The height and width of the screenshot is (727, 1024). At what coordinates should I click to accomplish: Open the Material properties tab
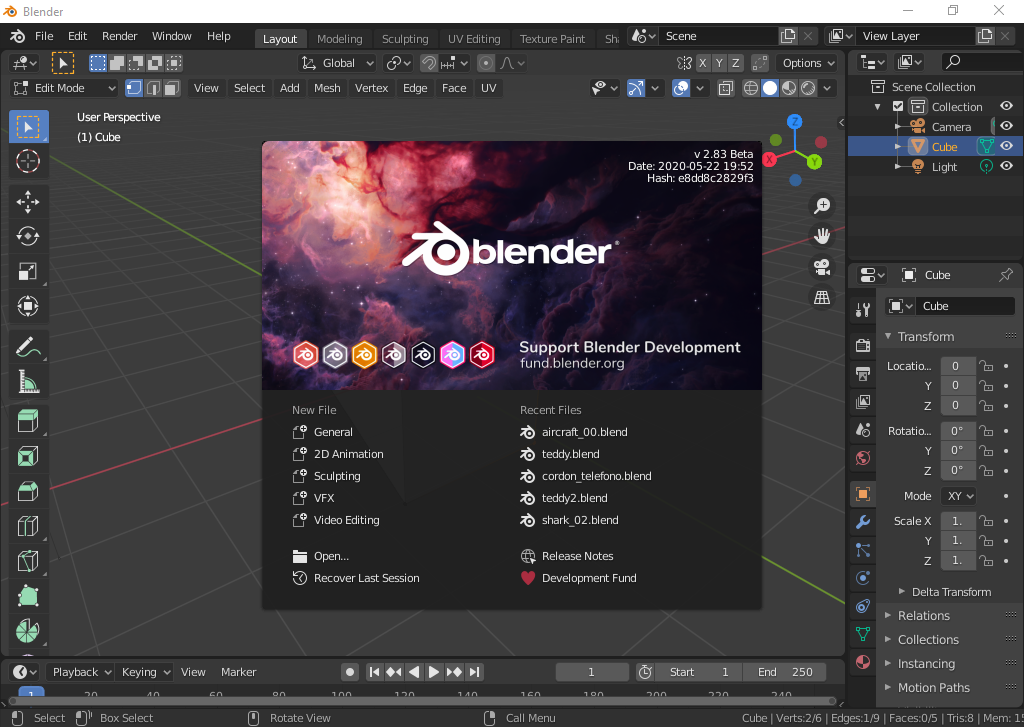click(x=863, y=662)
